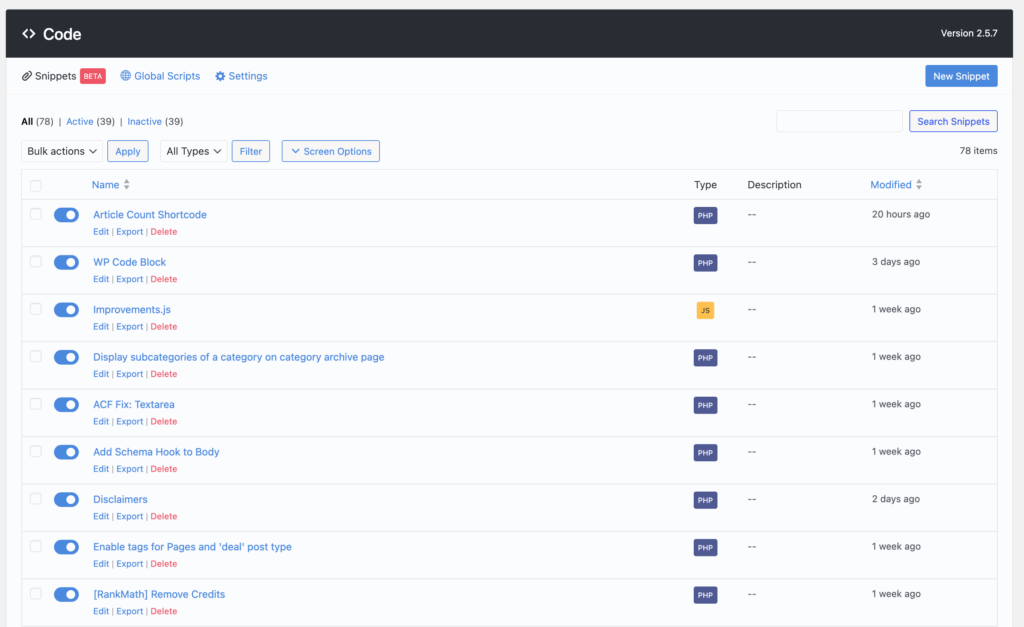This screenshot has width=1024, height=627.
Task: Click PHP badge on Article Count Shortcode row
Action: point(705,215)
